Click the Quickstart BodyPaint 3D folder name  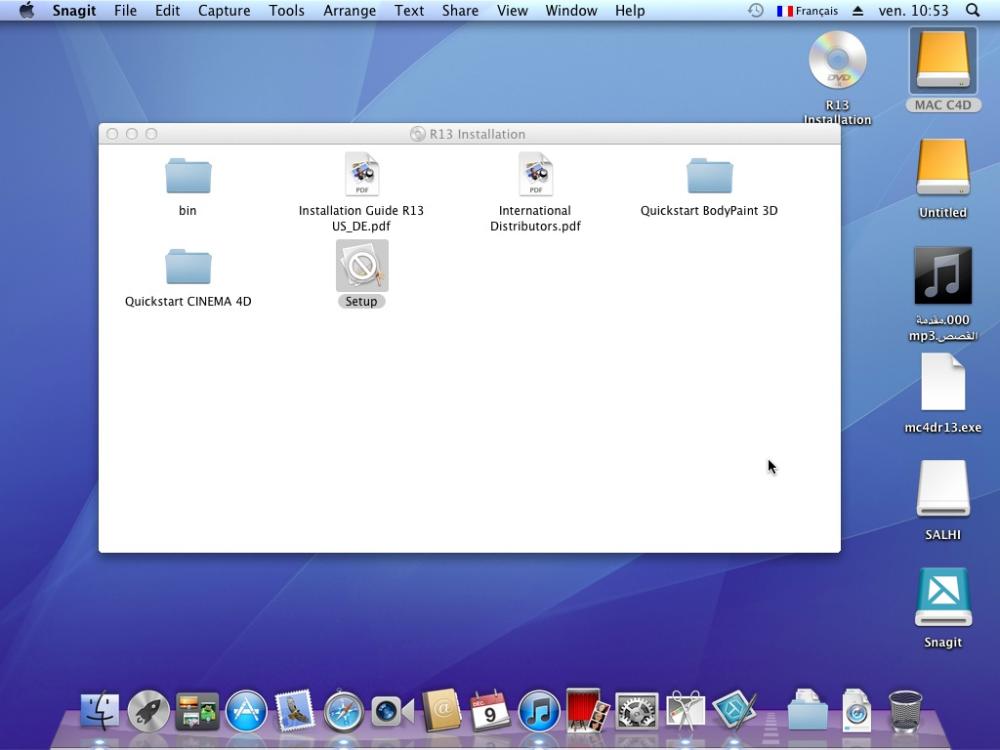[x=709, y=210]
